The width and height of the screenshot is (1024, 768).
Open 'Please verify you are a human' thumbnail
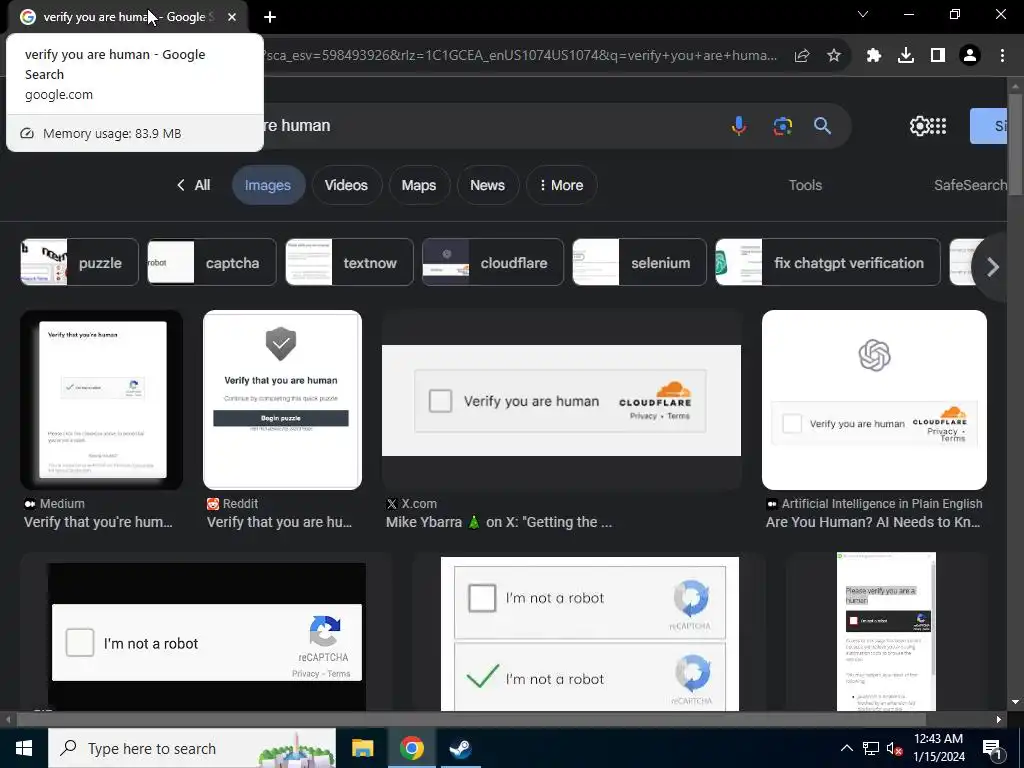click(x=886, y=632)
